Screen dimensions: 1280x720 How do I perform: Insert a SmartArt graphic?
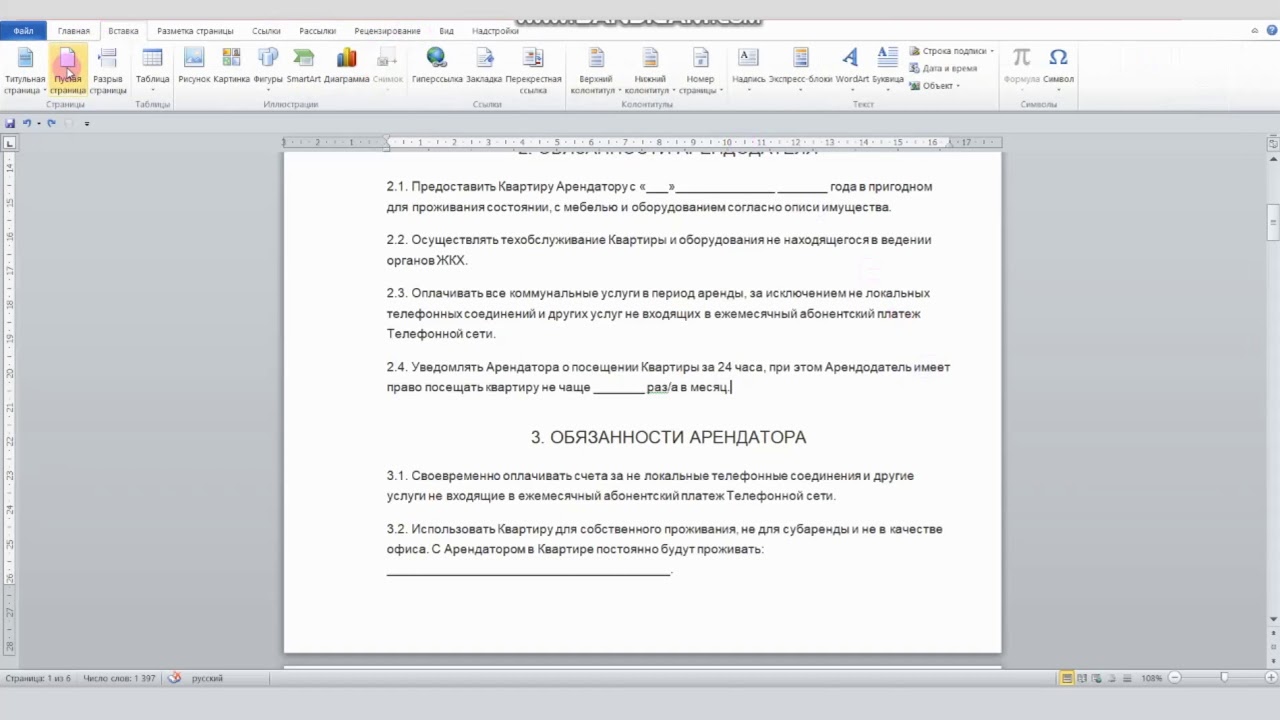tap(303, 66)
